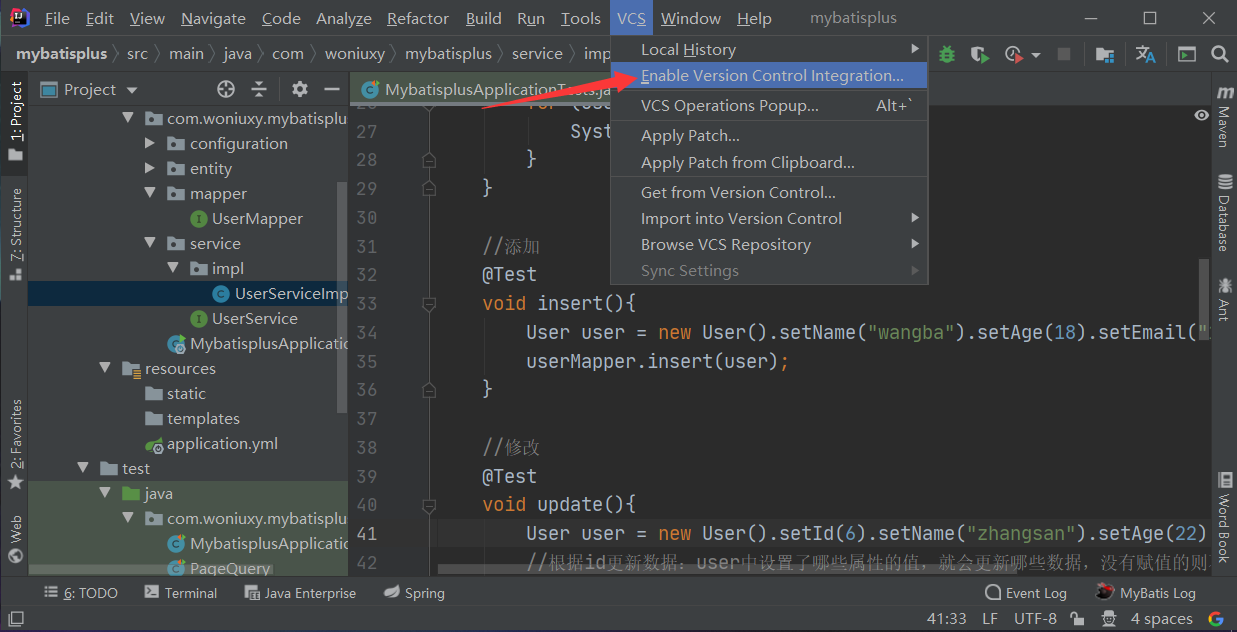Open Import into Version Control submenu

(770, 218)
